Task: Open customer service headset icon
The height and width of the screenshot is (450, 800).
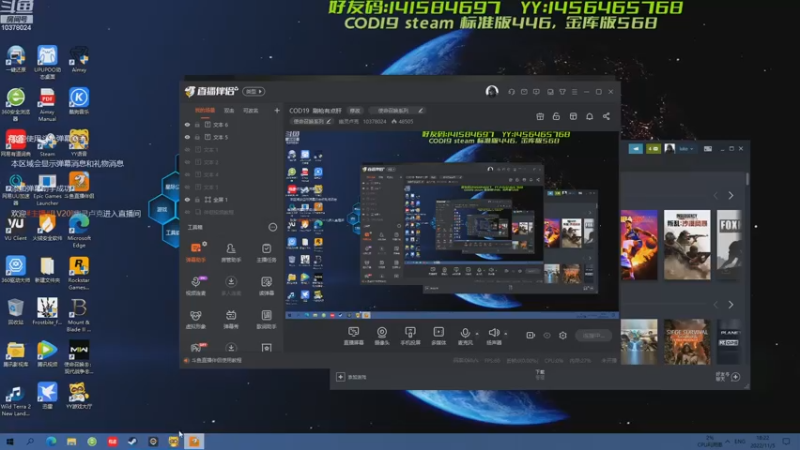Action: click(x=511, y=92)
